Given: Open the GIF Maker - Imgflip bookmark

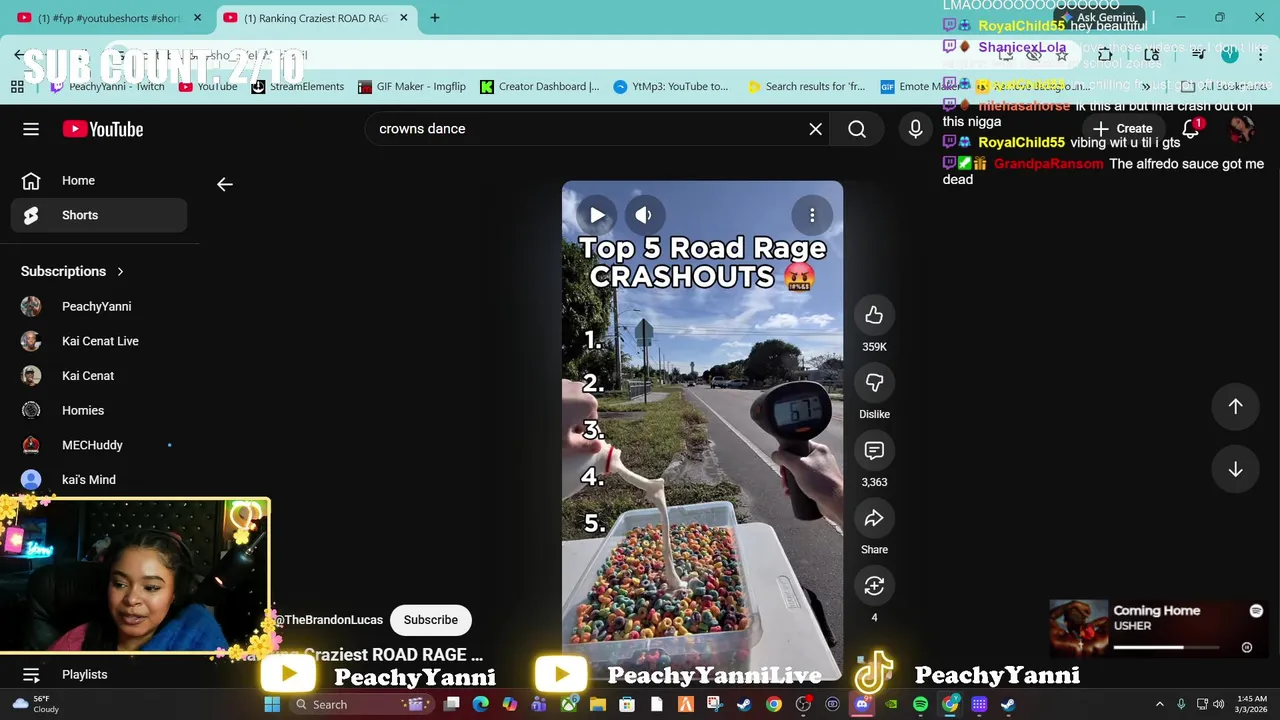Looking at the screenshot, I should point(411,87).
